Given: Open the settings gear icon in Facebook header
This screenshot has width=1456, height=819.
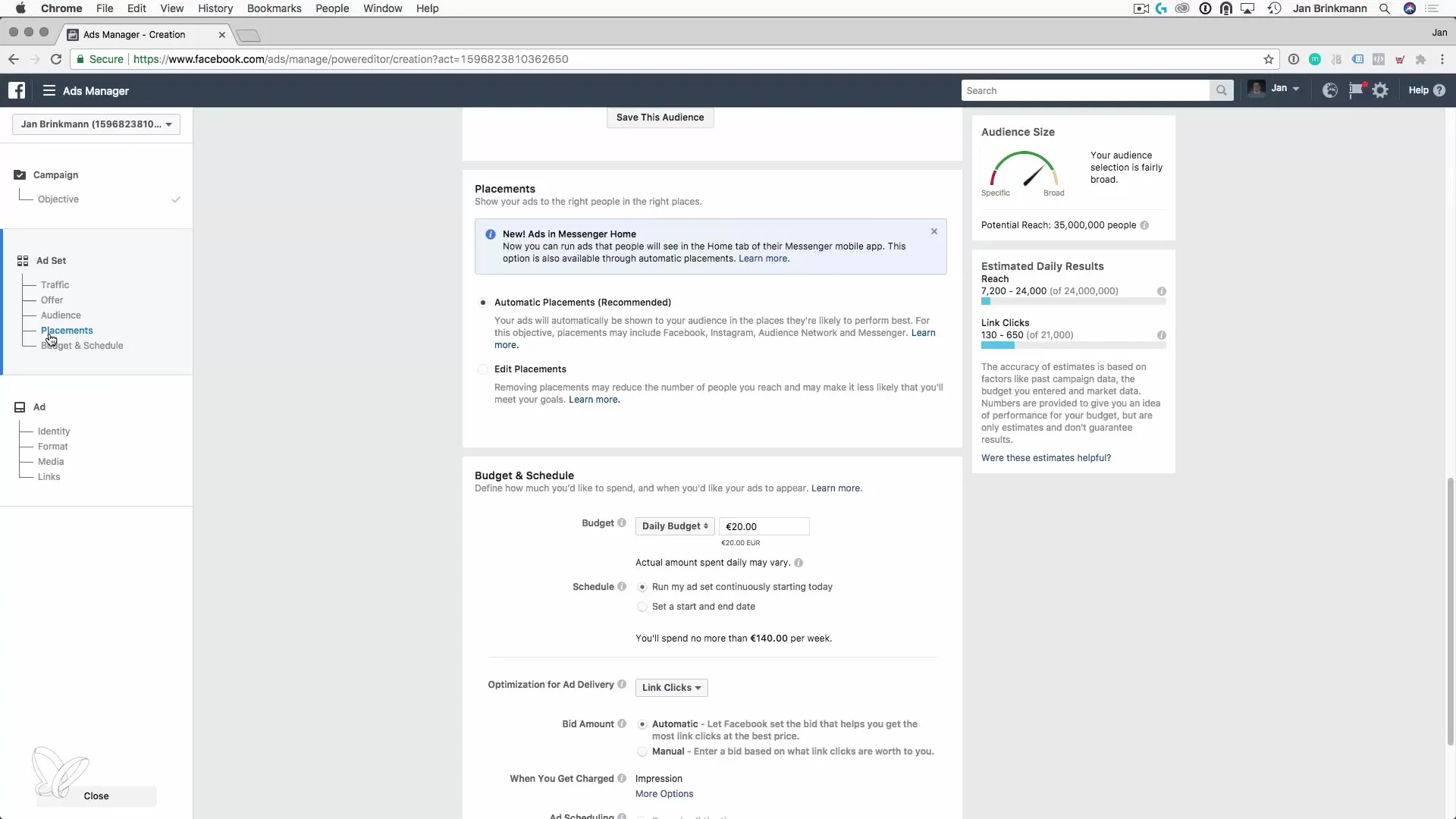Looking at the screenshot, I should click(1381, 90).
